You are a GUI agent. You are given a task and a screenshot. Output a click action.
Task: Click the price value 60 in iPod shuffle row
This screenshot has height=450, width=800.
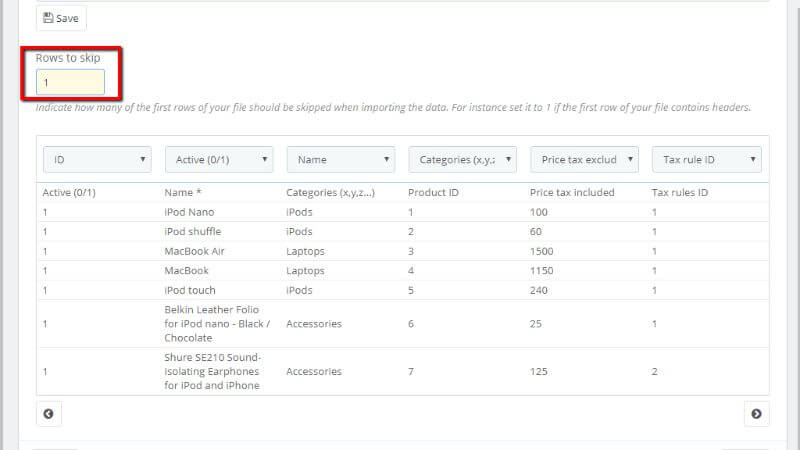536,232
